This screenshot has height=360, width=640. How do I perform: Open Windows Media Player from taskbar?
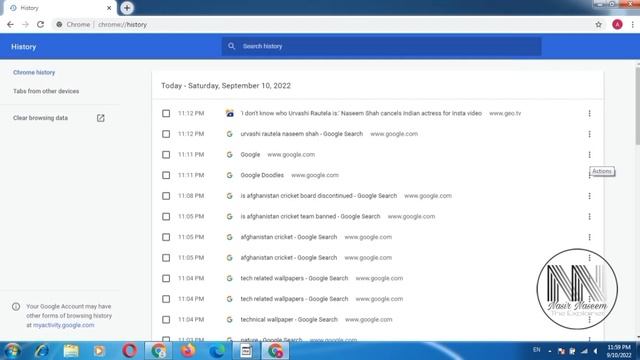tap(99, 351)
